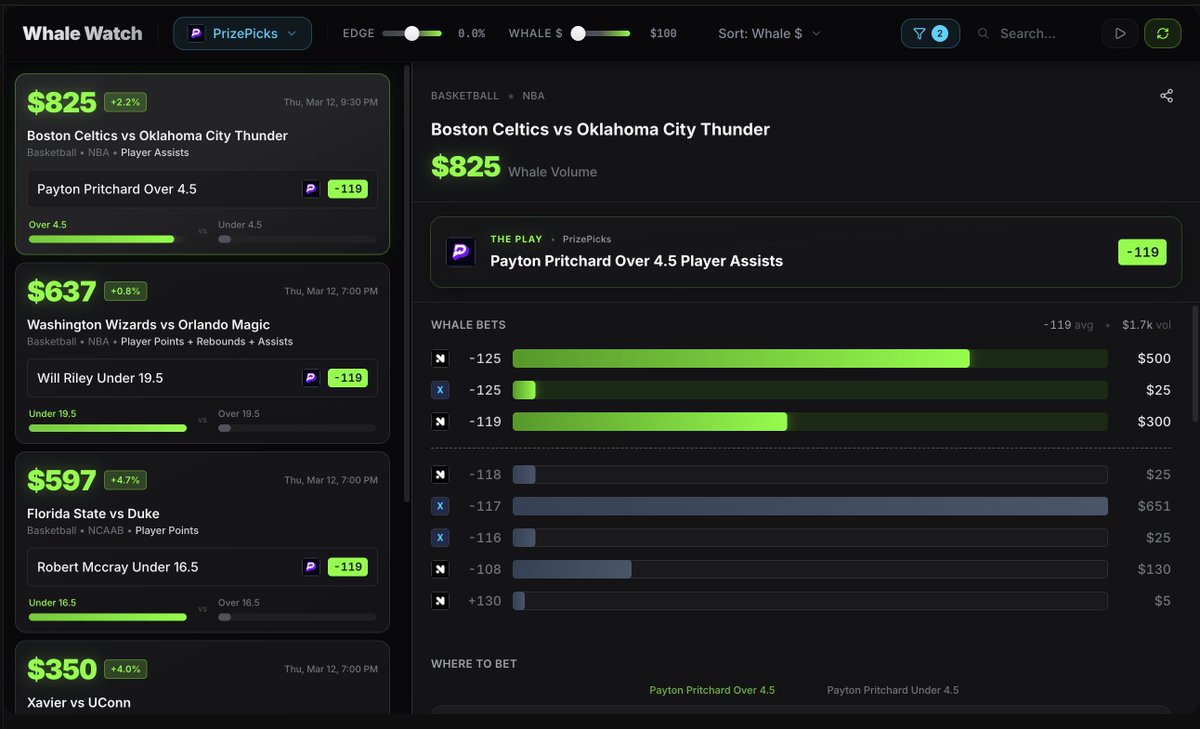Click sportsbook icon on the $651 row

(440, 506)
